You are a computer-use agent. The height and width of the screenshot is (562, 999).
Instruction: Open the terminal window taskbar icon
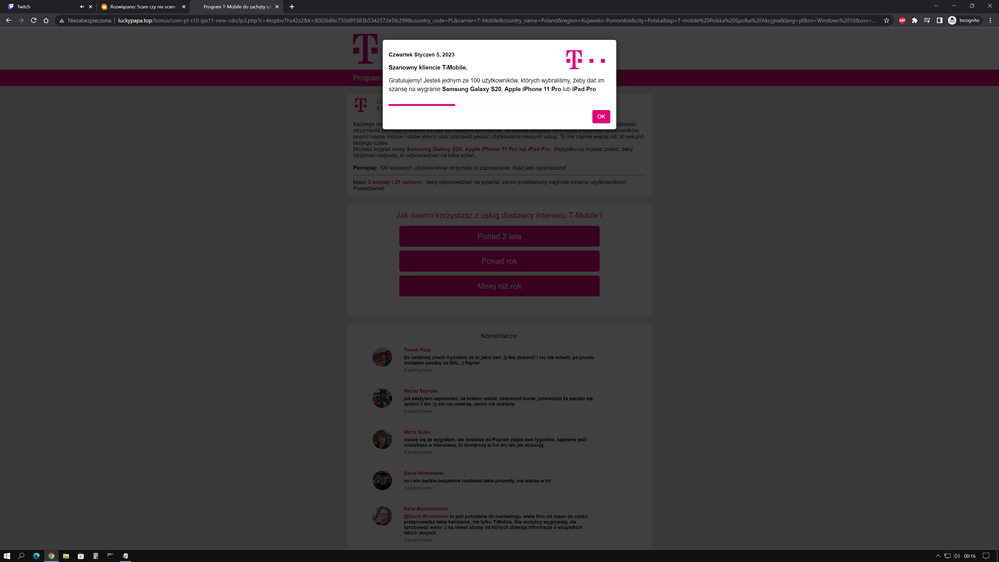pyautogui.click(x=110, y=556)
